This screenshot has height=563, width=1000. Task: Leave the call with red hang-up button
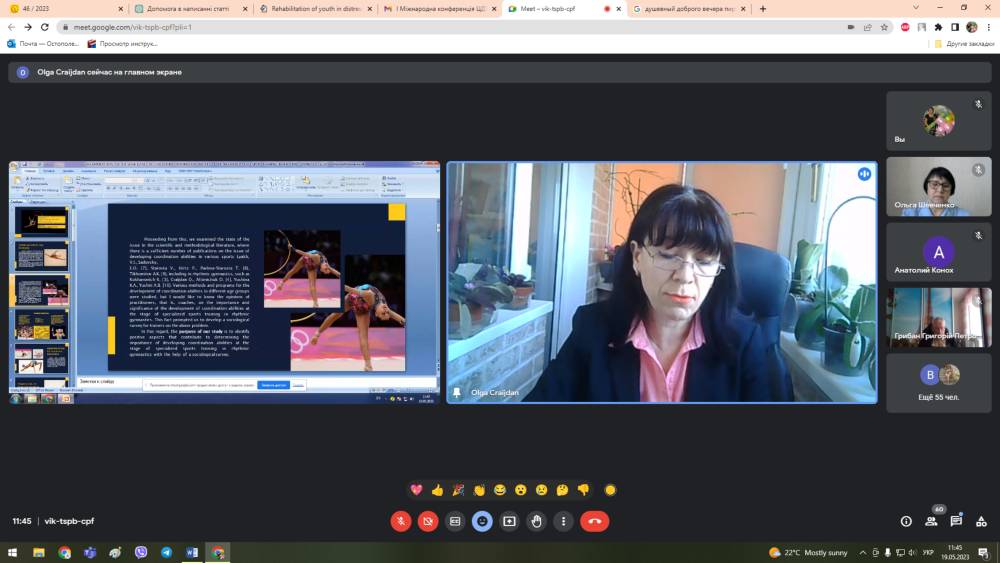pyautogui.click(x=595, y=521)
